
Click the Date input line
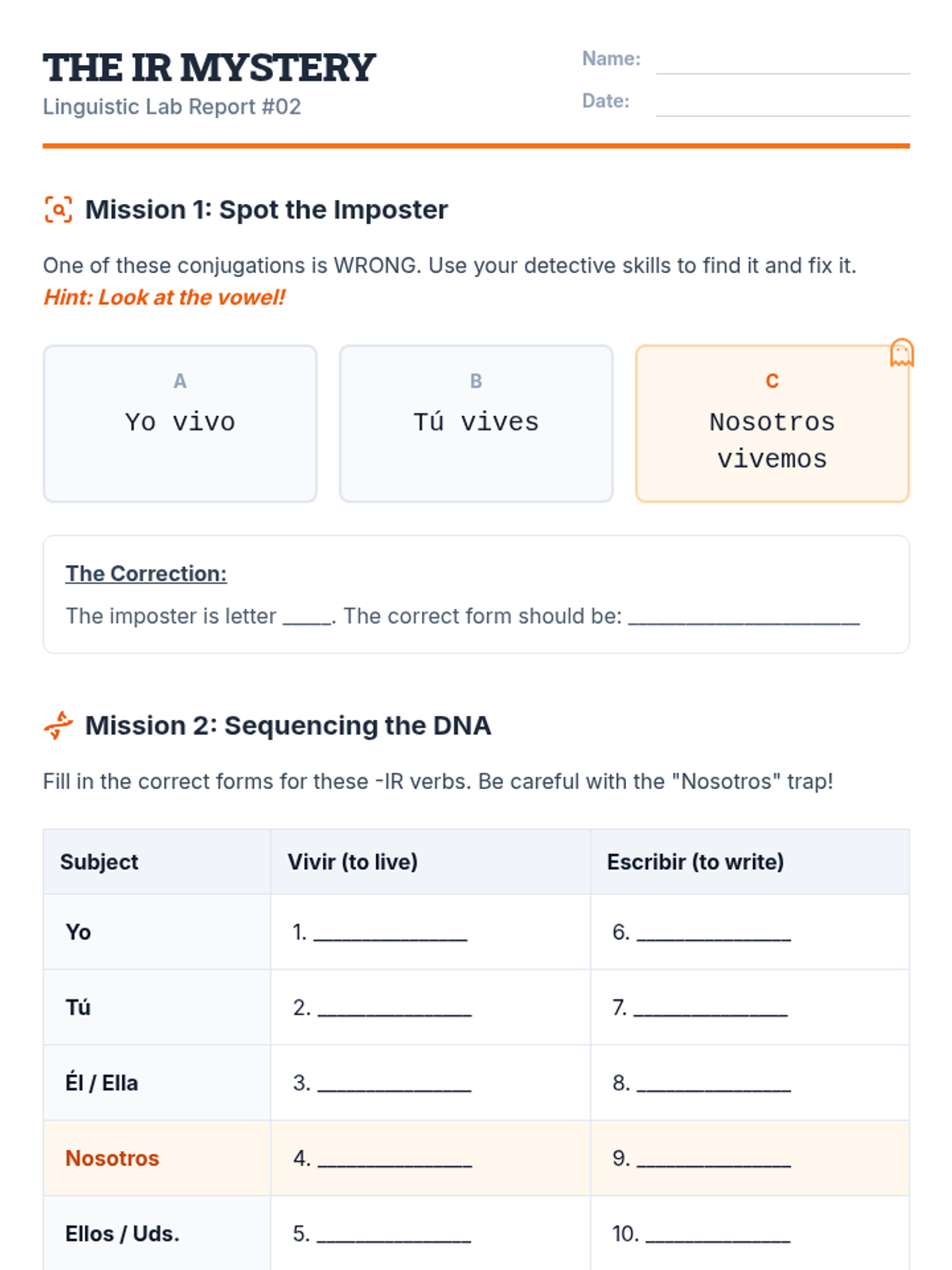(782, 104)
